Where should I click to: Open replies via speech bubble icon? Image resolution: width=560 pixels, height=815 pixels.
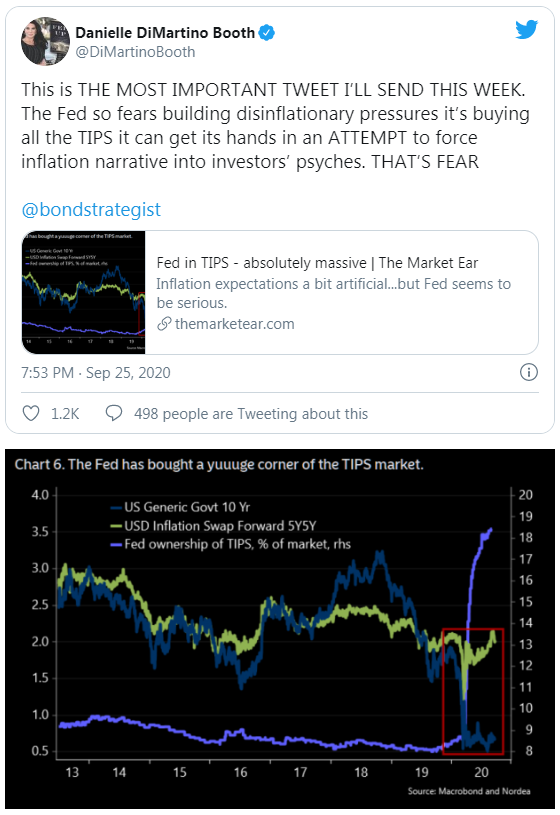pos(113,413)
